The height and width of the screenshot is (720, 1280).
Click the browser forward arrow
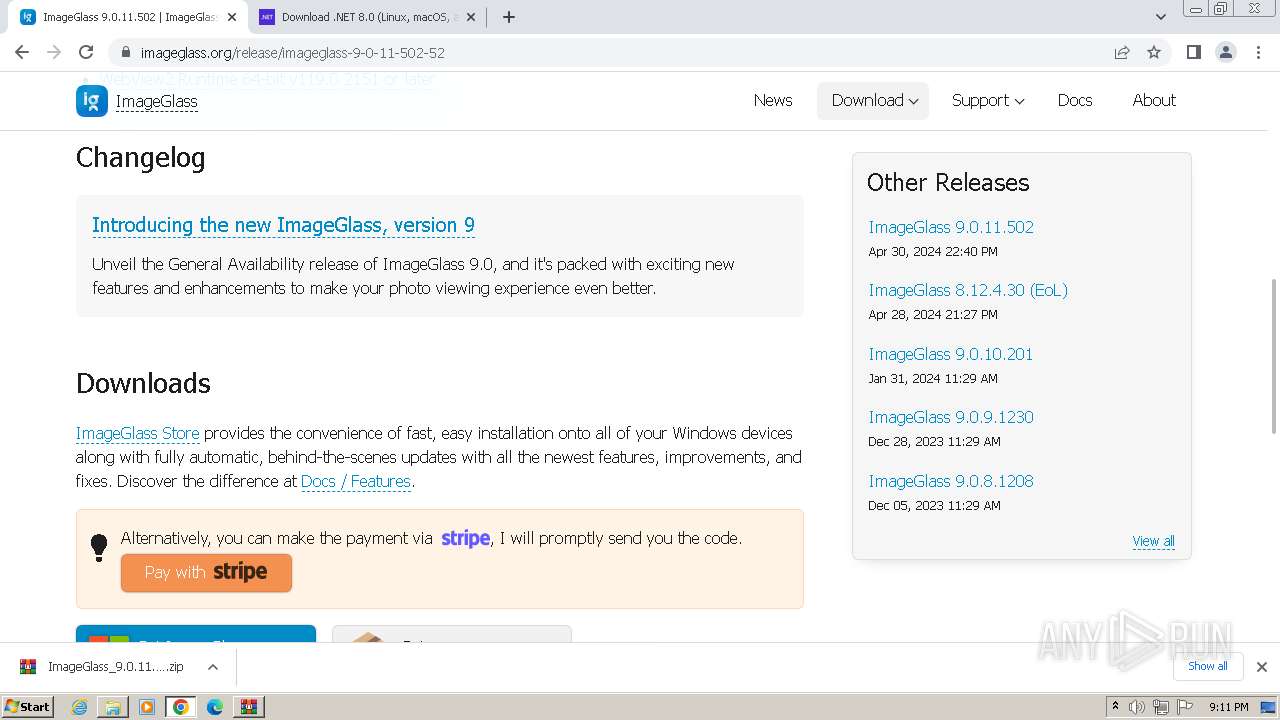pyautogui.click(x=54, y=52)
